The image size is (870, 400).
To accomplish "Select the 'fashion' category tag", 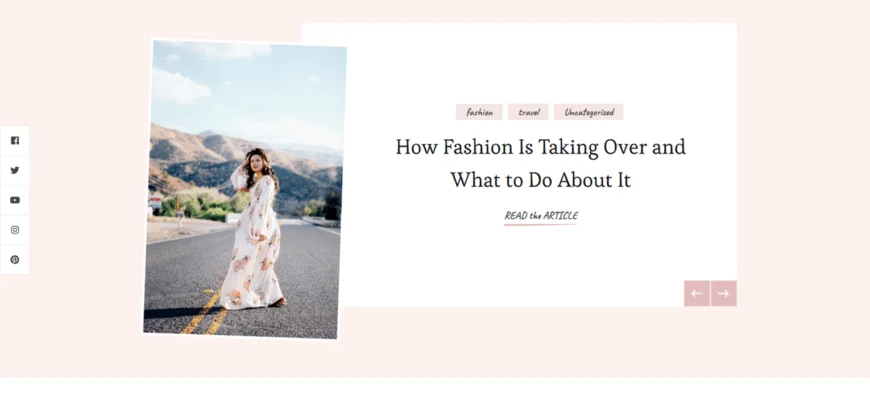I will tap(479, 112).
